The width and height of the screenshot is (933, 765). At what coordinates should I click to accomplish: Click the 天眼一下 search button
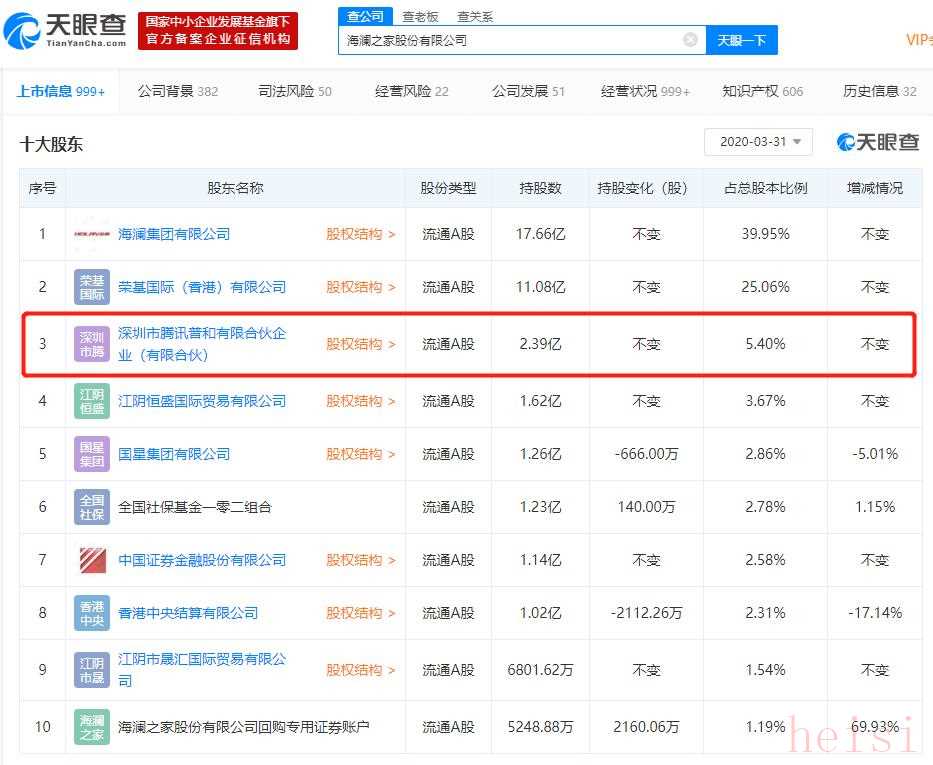pyautogui.click(x=741, y=40)
